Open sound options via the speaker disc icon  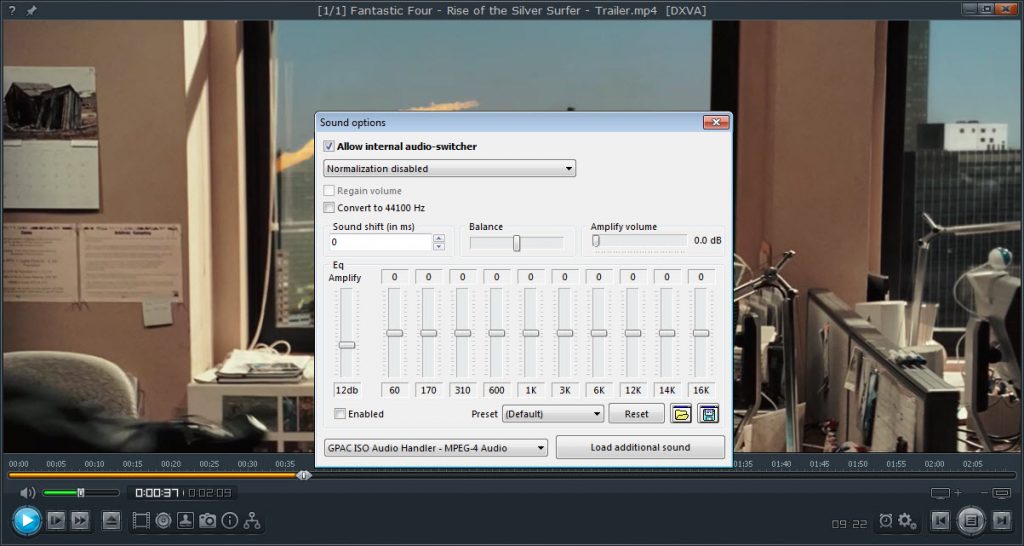click(x=163, y=521)
